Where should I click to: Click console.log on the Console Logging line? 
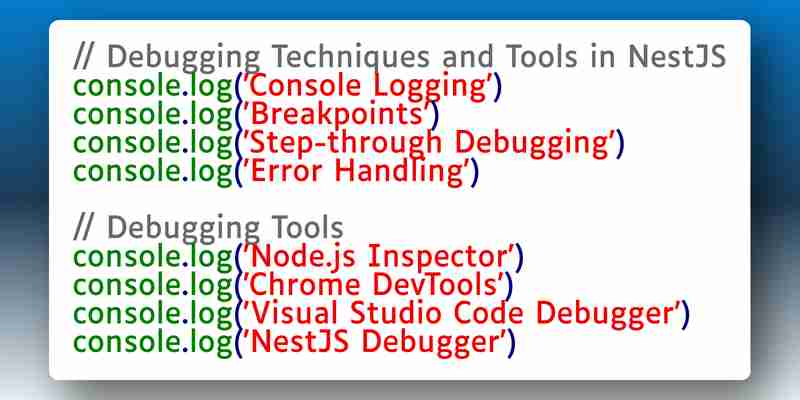[153, 87]
